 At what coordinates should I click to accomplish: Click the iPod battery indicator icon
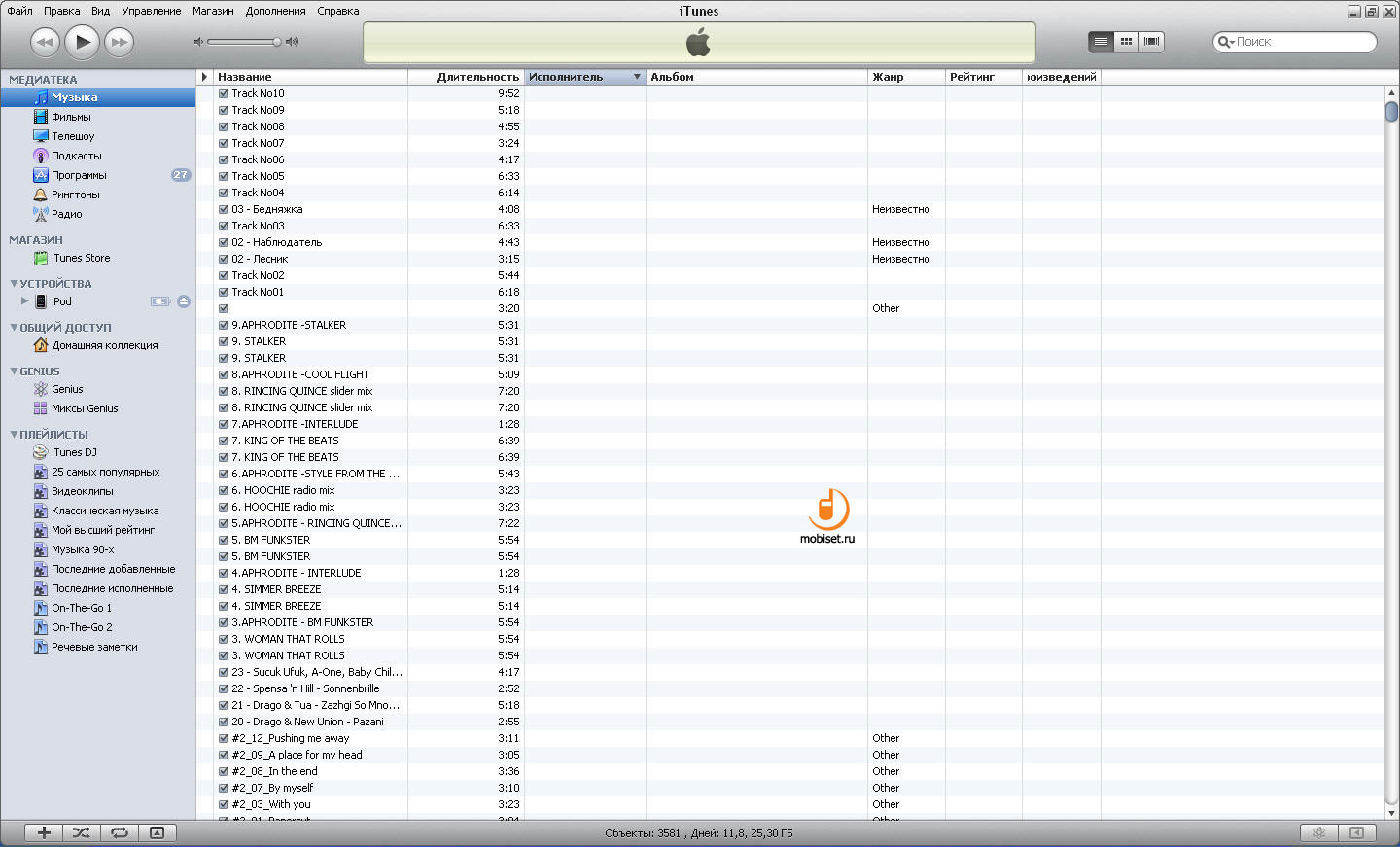coord(160,301)
